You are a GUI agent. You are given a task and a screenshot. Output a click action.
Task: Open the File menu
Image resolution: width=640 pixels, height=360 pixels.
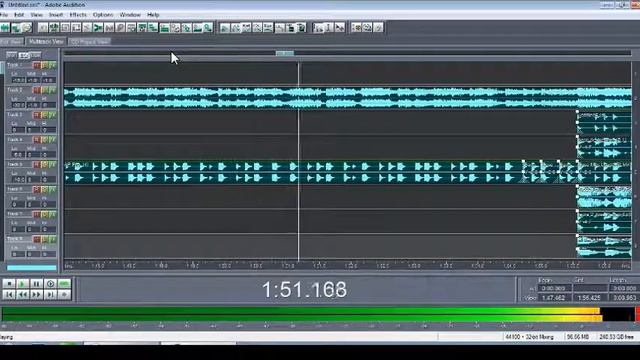tap(4, 15)
